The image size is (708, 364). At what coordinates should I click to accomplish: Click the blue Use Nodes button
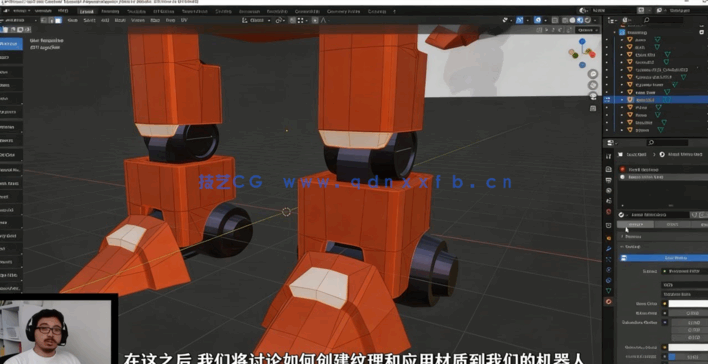pos(665,258)
